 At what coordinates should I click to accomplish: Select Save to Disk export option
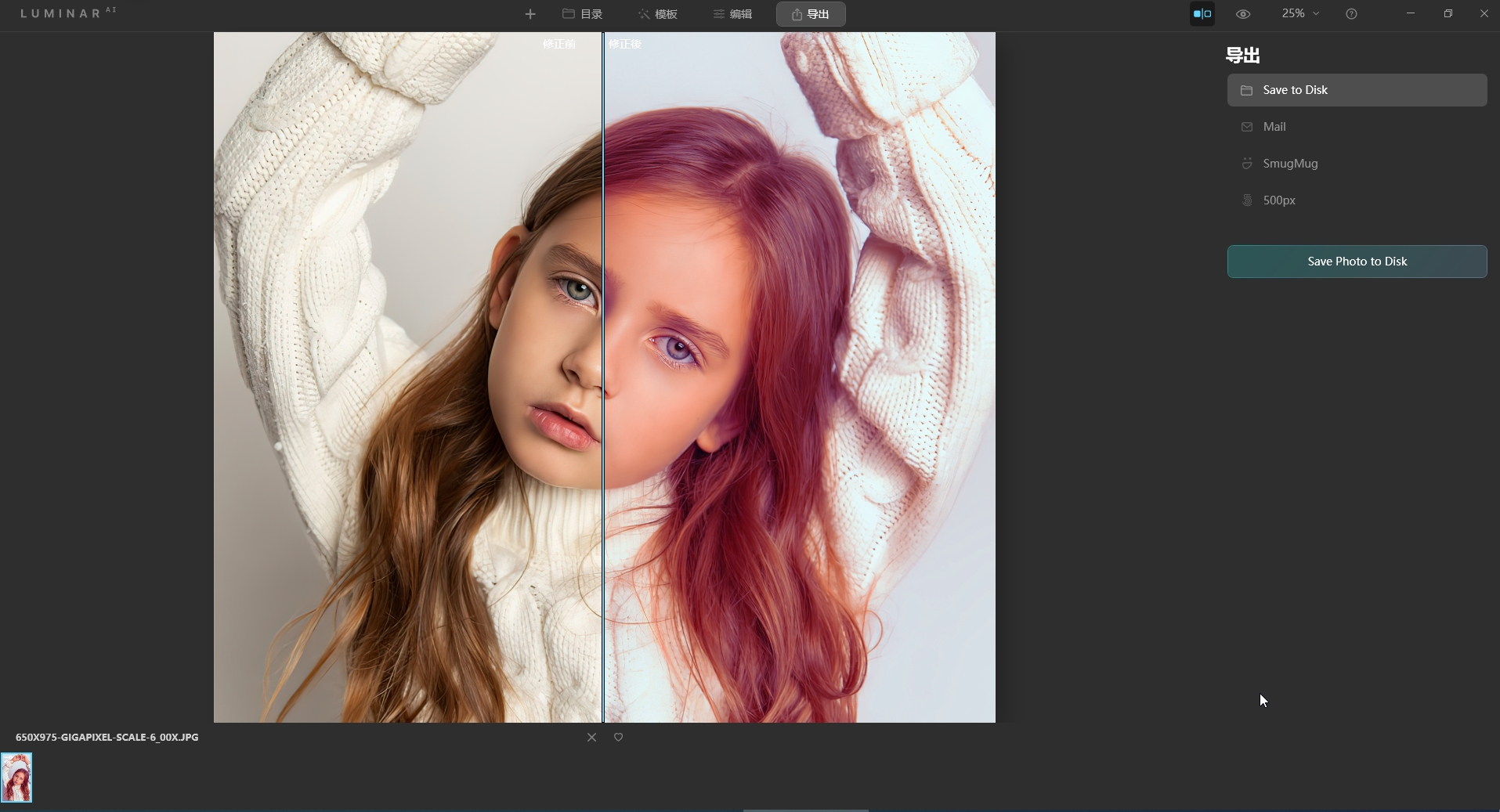[x=1357, y=90]
